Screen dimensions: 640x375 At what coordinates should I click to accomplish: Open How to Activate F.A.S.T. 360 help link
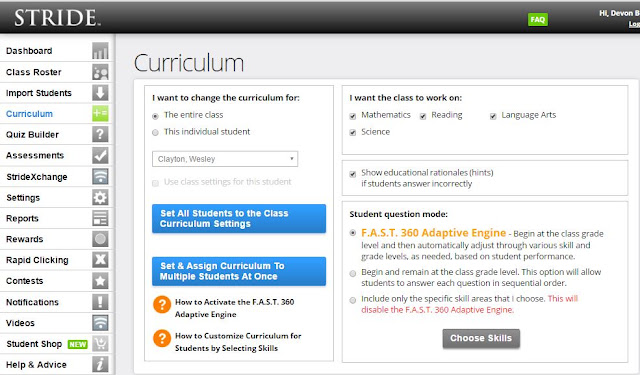click(x=234, y=308)
